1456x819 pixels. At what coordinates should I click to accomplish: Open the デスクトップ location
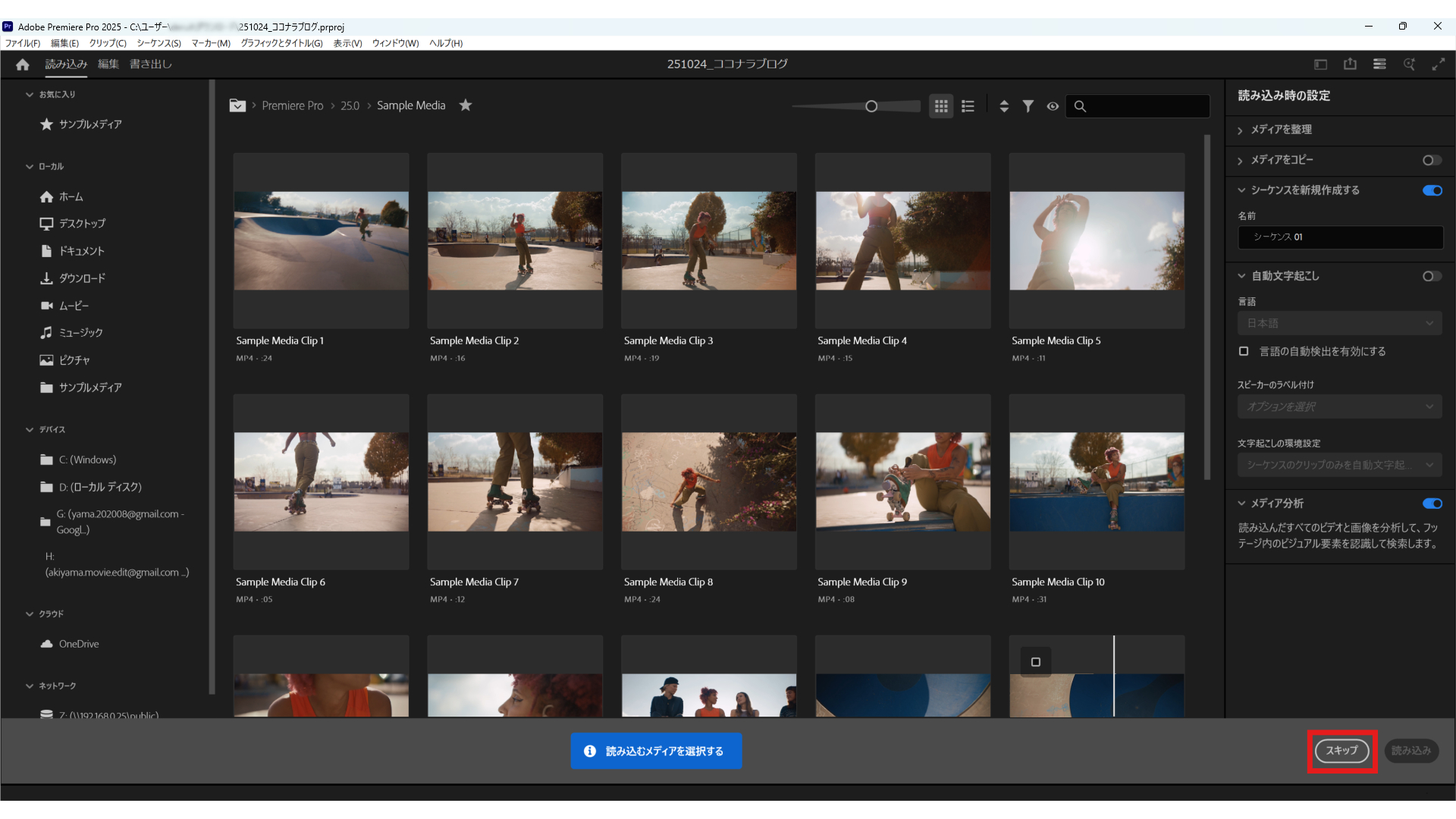(73, 224)
